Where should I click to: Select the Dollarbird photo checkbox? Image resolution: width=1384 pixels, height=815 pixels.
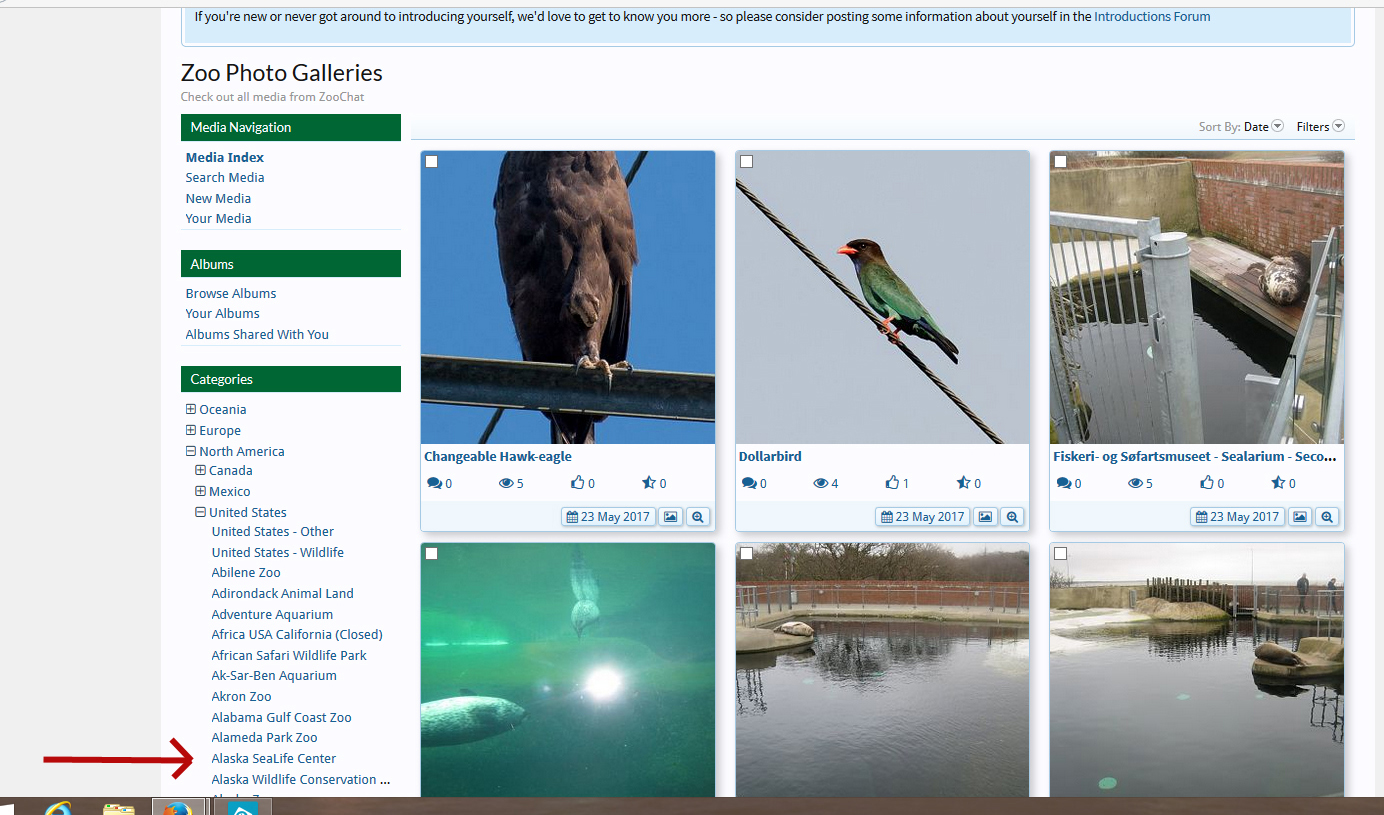tap(746, 162)
